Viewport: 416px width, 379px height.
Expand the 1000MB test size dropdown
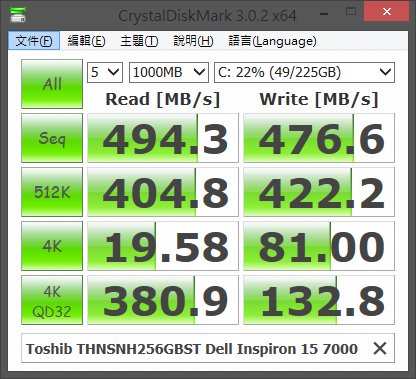click(x=169, y=72)
